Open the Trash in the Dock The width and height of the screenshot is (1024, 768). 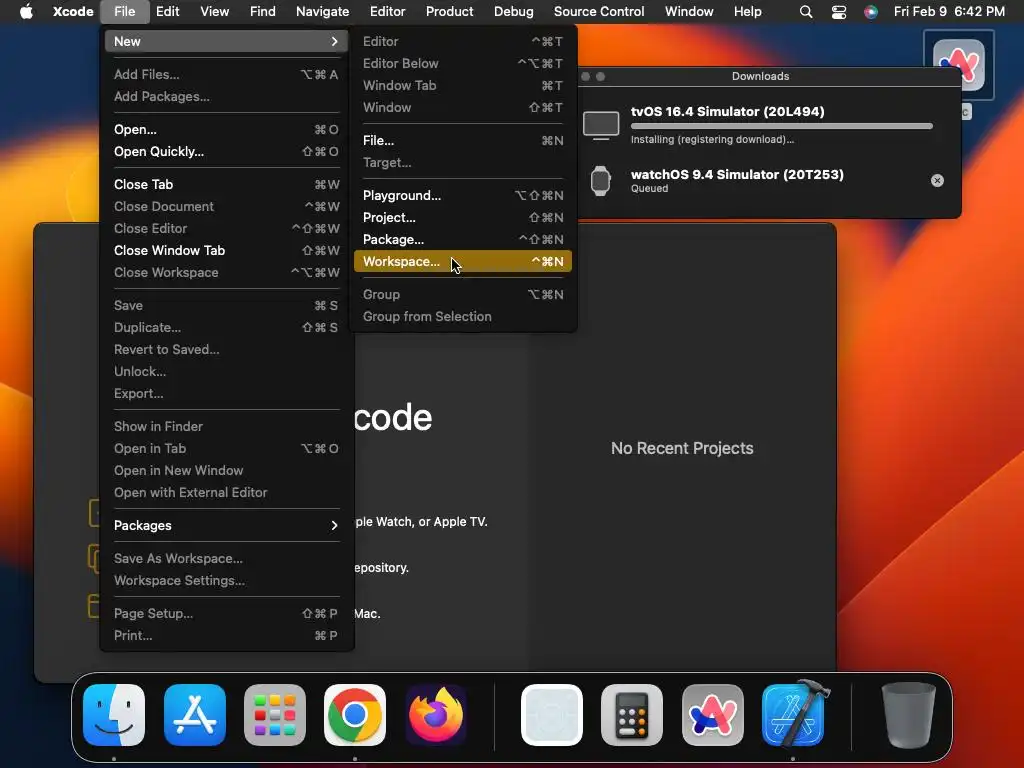click(908, 714)
